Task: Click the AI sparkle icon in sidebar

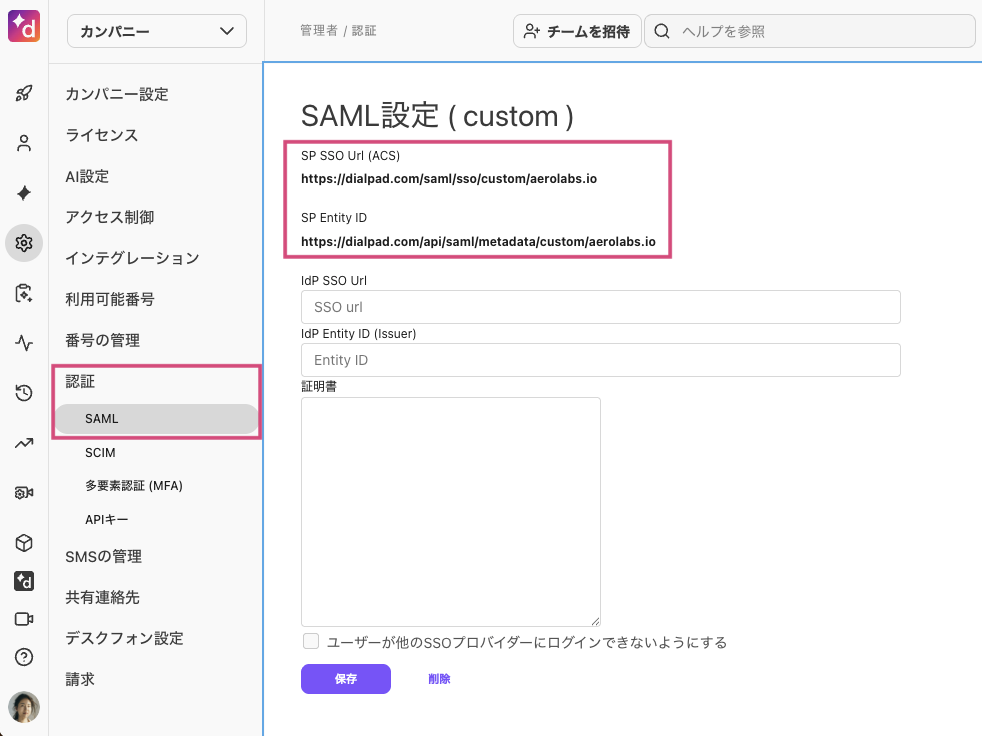Action: click(x=24, y=193)
